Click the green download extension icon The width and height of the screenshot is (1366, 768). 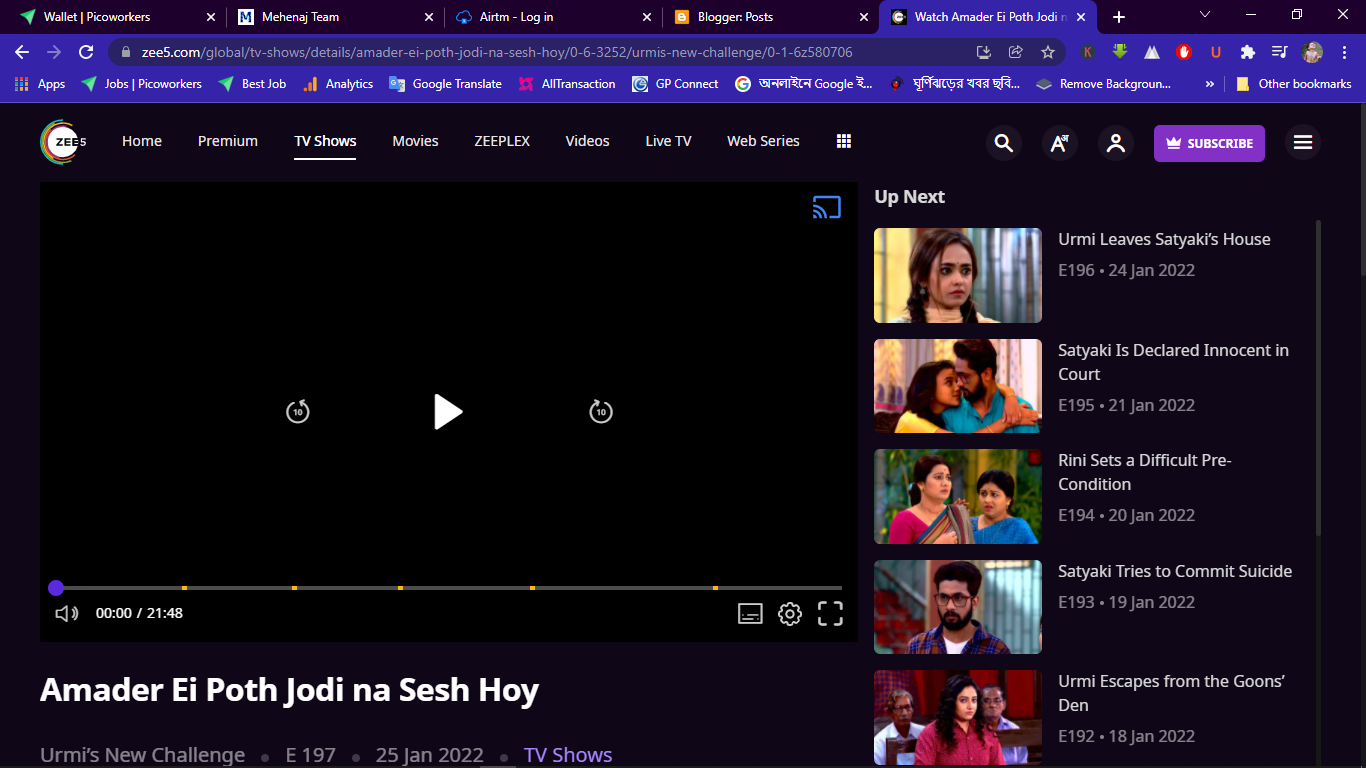click(1120, 52)
